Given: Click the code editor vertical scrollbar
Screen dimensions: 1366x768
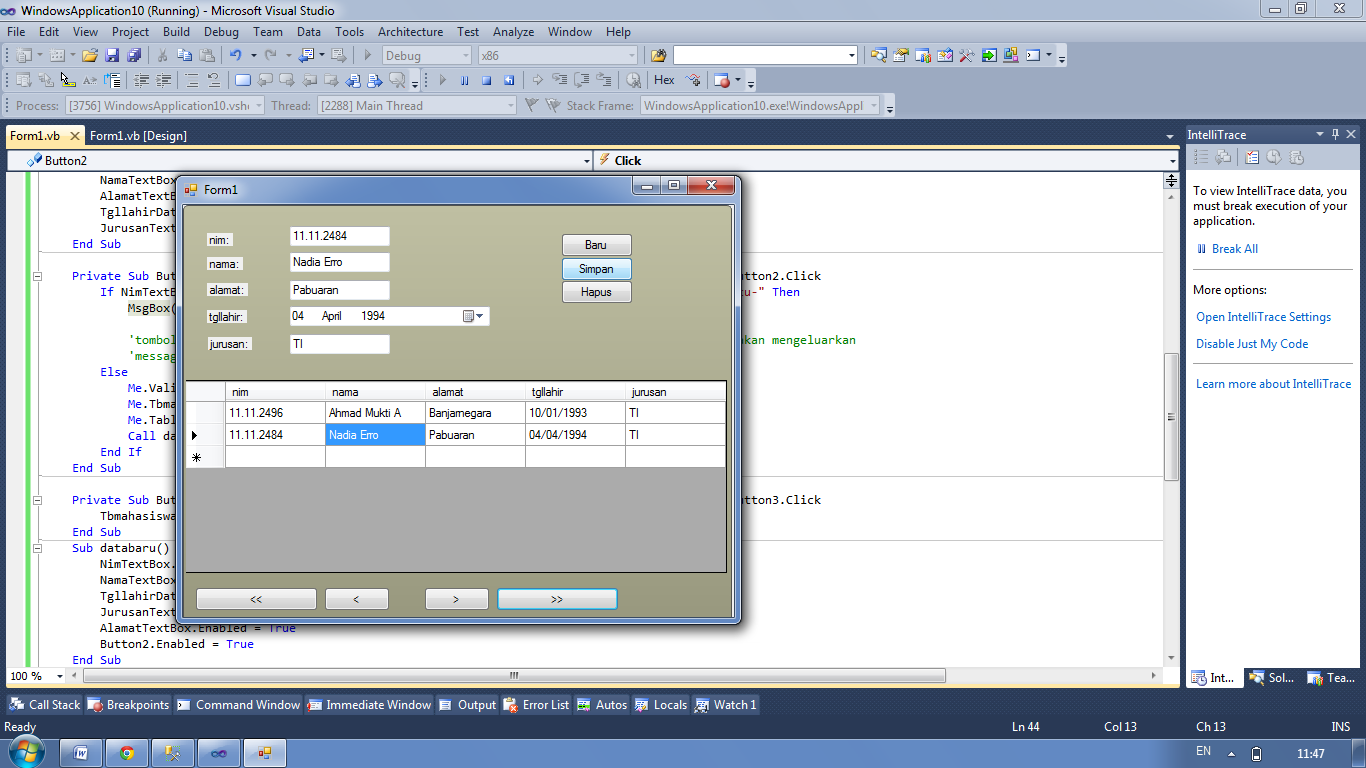Looking at the screenshot, I should click(x=1171, y=418).
